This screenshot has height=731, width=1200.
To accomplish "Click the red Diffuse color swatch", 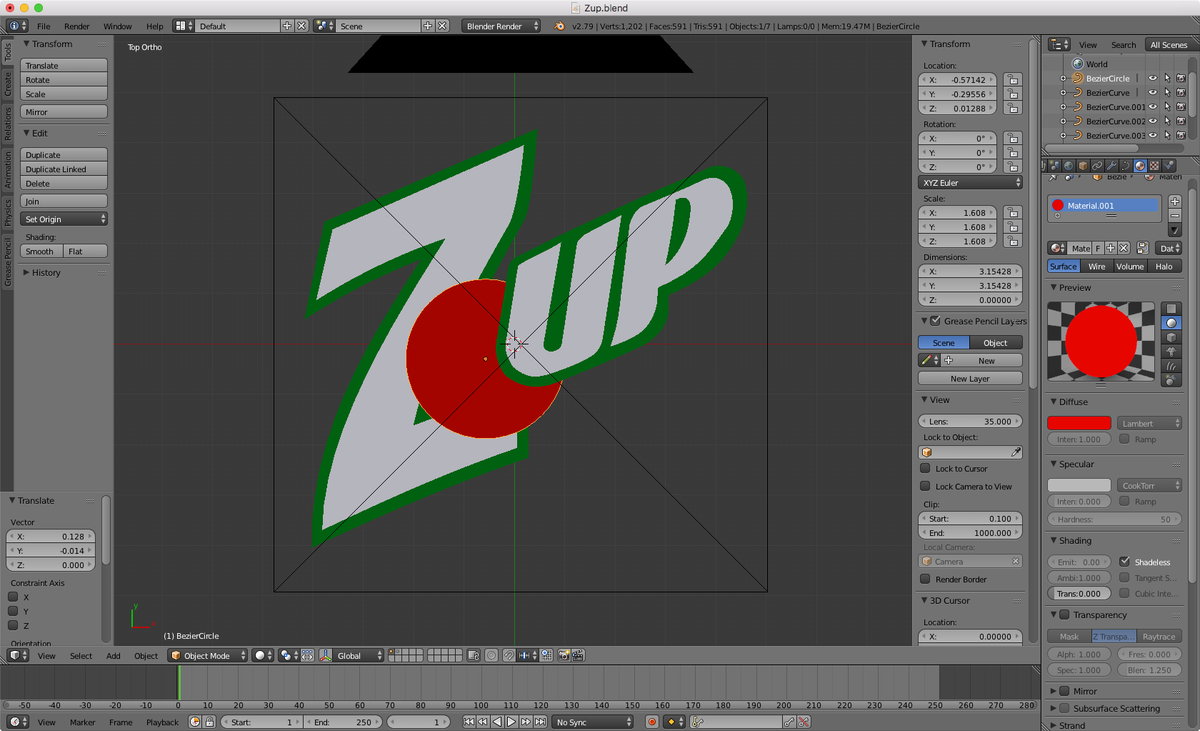I will 1079,424.
